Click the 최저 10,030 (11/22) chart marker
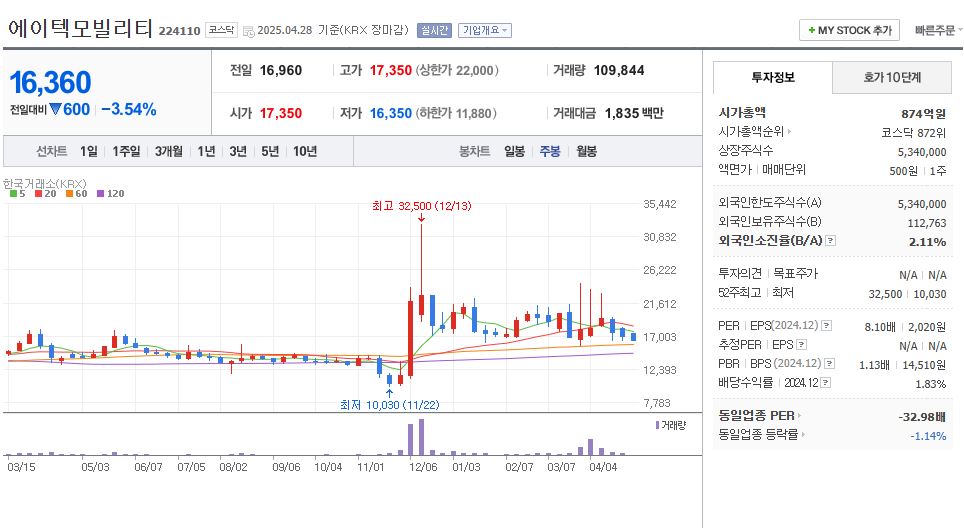Screen dimensions: 964x528 [x=390, y=405]
